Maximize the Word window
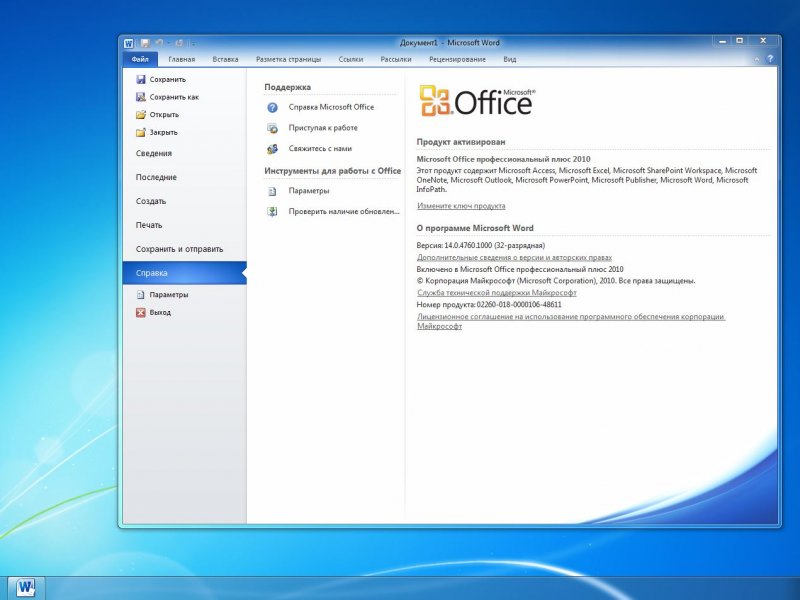 coord(740,41)
